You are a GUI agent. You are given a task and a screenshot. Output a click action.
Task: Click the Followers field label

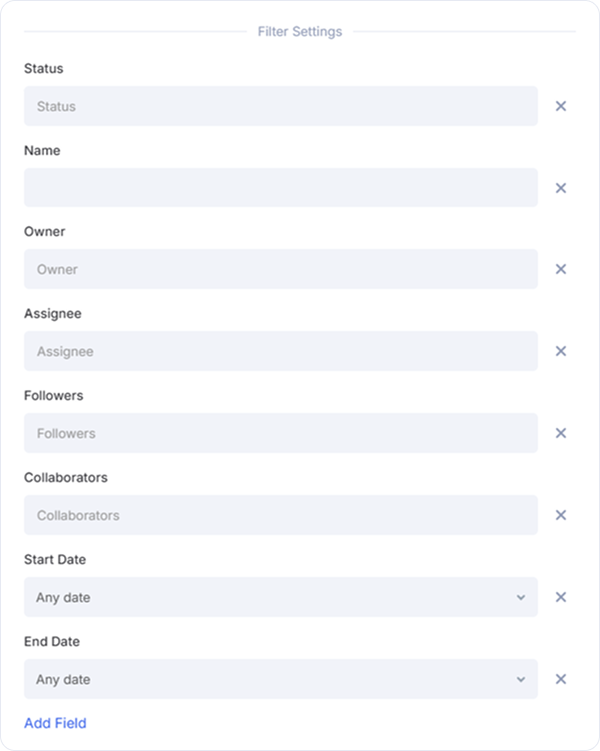click(x=54, y=396)
